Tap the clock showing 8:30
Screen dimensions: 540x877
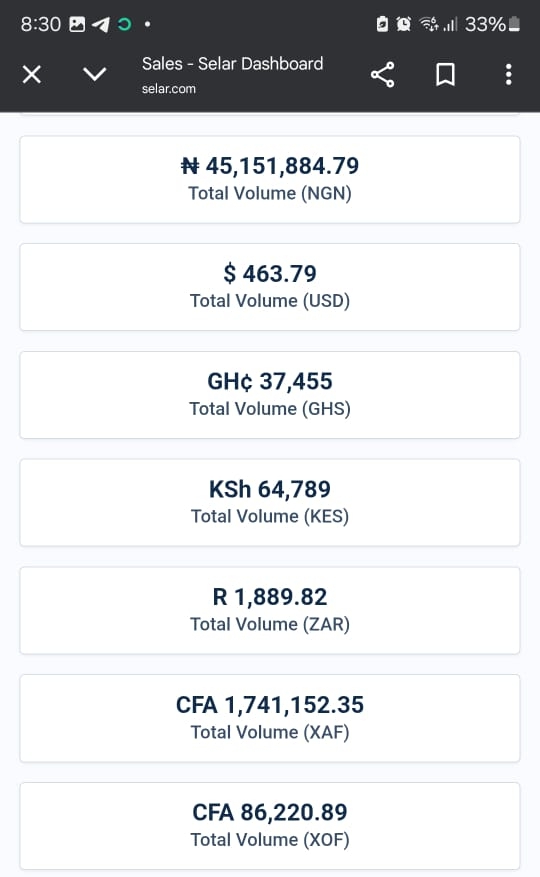pos(40,24)
